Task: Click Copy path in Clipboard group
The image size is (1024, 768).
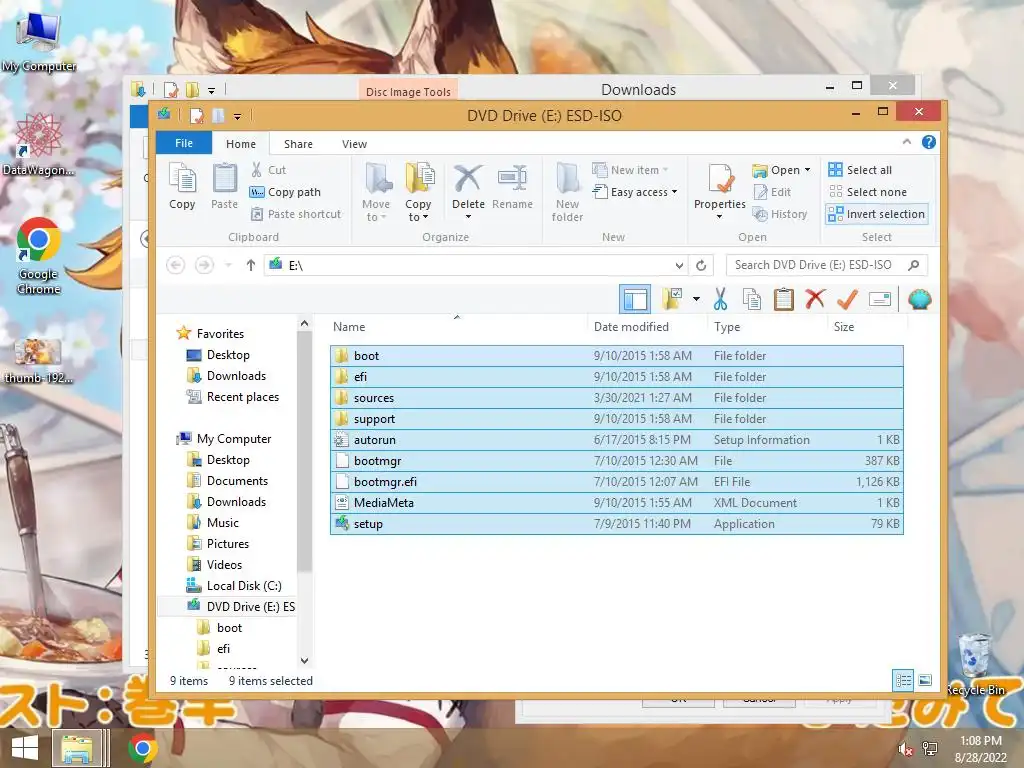Action: pyautogui.click(x=285, y=192)
